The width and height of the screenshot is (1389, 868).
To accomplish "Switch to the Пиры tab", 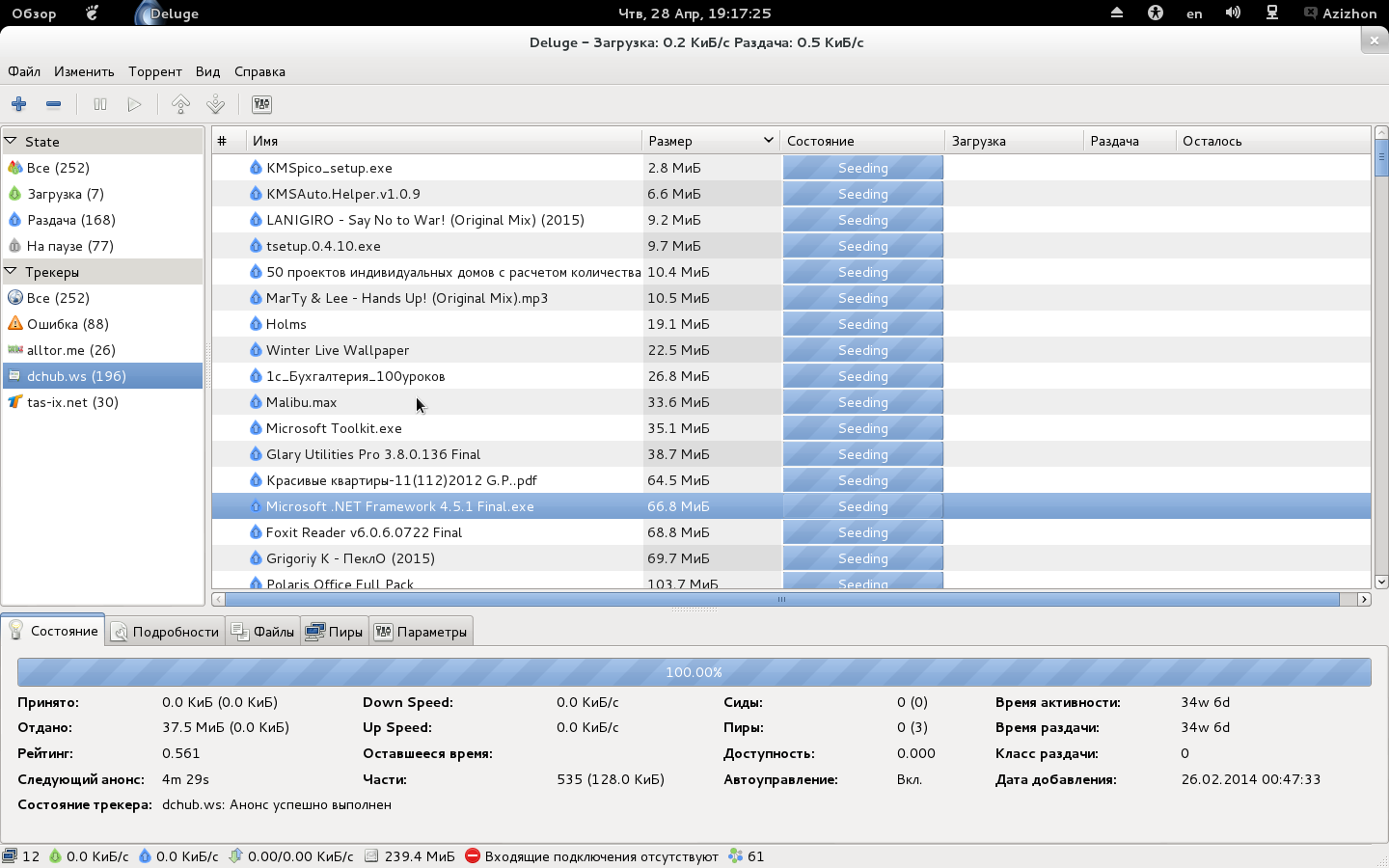I will pos(335,632).
